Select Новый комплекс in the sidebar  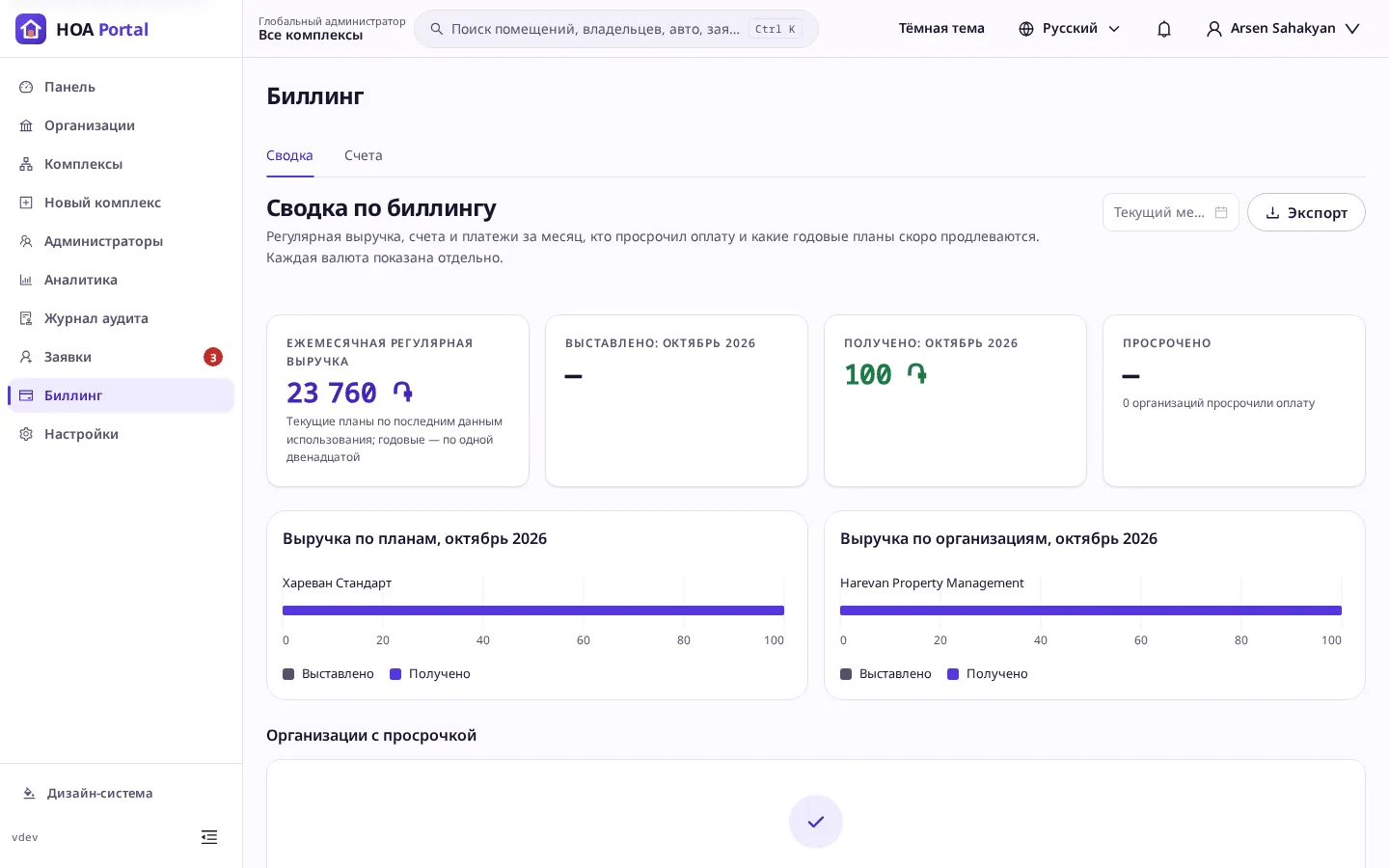[x=121, y=203]
